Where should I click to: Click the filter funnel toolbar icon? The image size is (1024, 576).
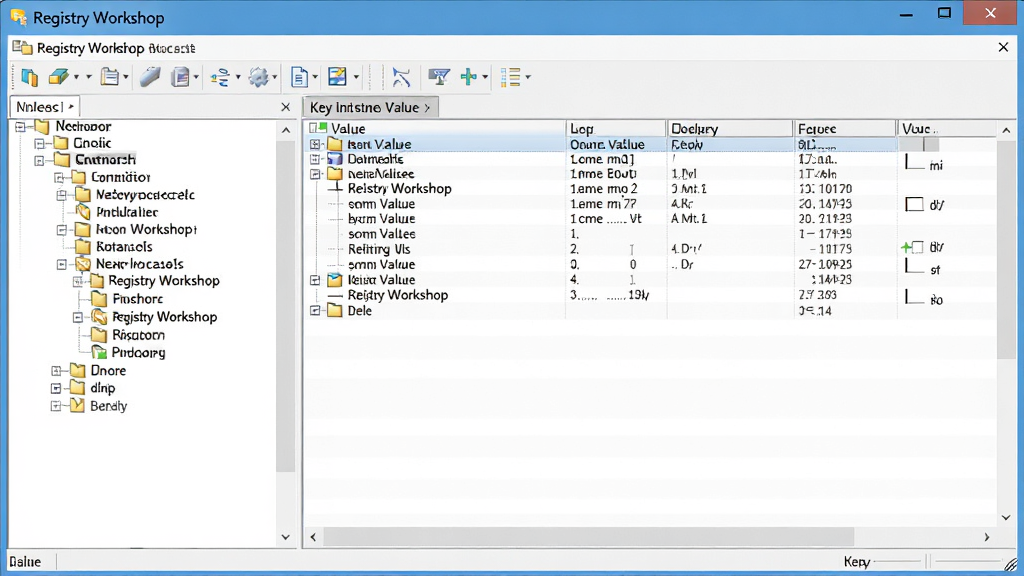pyautogui.click(x=439, y=77)
